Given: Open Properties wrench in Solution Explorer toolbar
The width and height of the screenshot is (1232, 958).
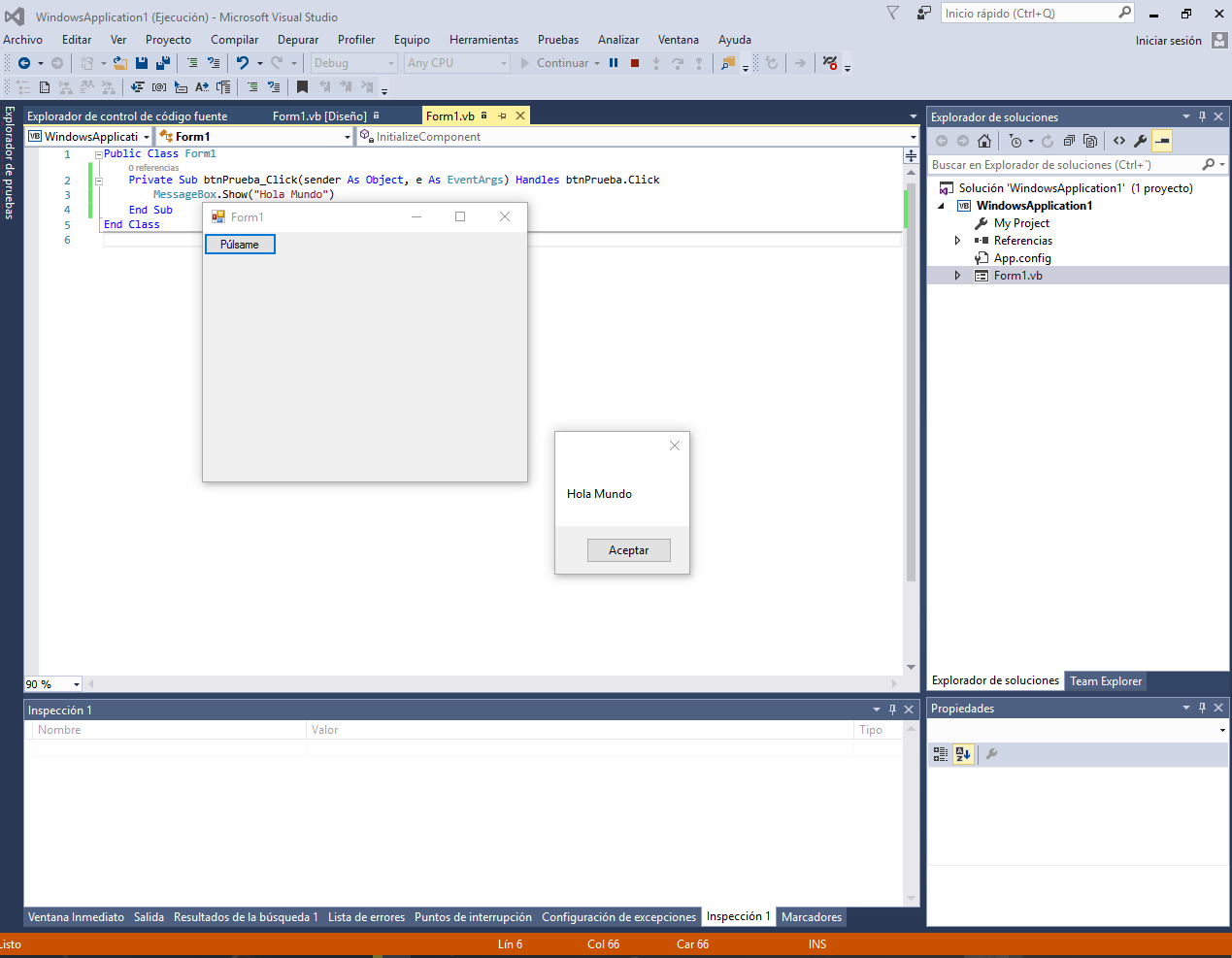Looking at the screenshot, I should [x=1141, y=141].
